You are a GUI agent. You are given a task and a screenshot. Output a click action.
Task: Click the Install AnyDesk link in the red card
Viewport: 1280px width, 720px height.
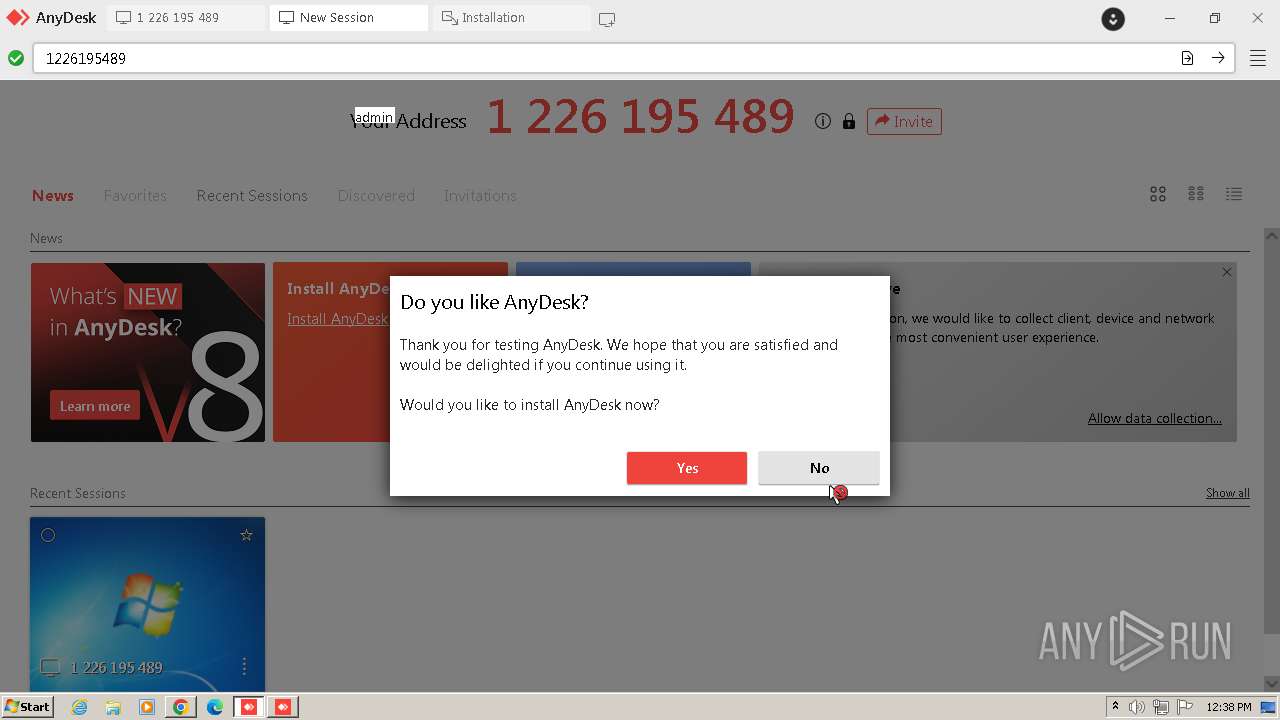(337, 318)
